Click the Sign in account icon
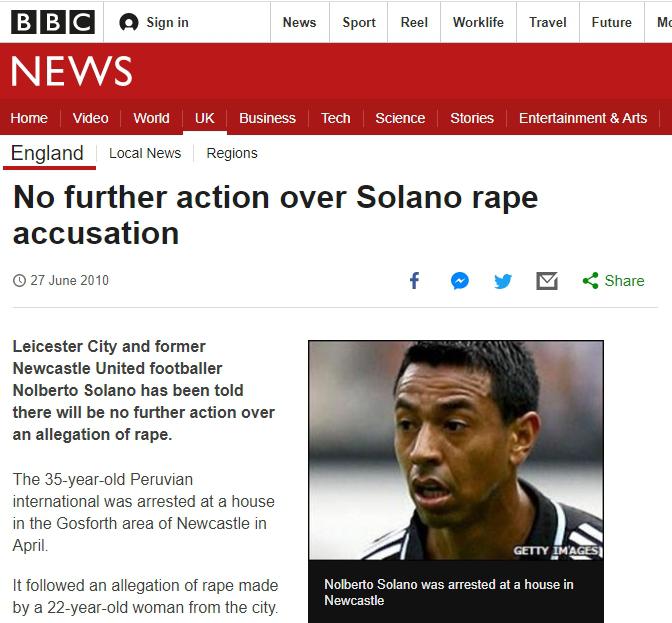The height and width of the screenshot is (623, 672). 129,22
